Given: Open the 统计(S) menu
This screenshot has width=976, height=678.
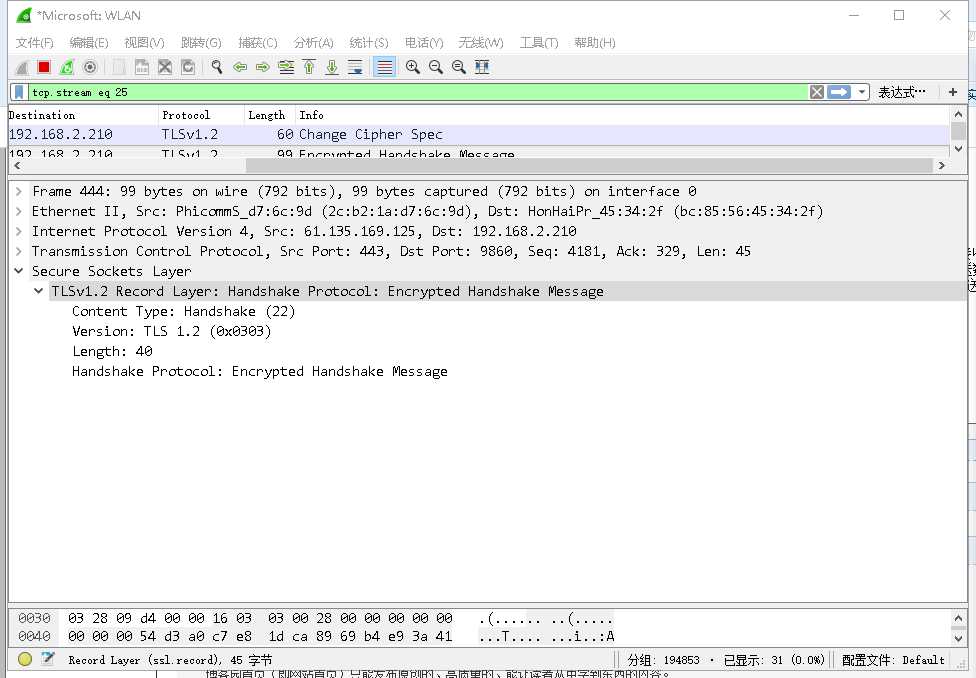Looking at the screenshot, I should [368, 42].
